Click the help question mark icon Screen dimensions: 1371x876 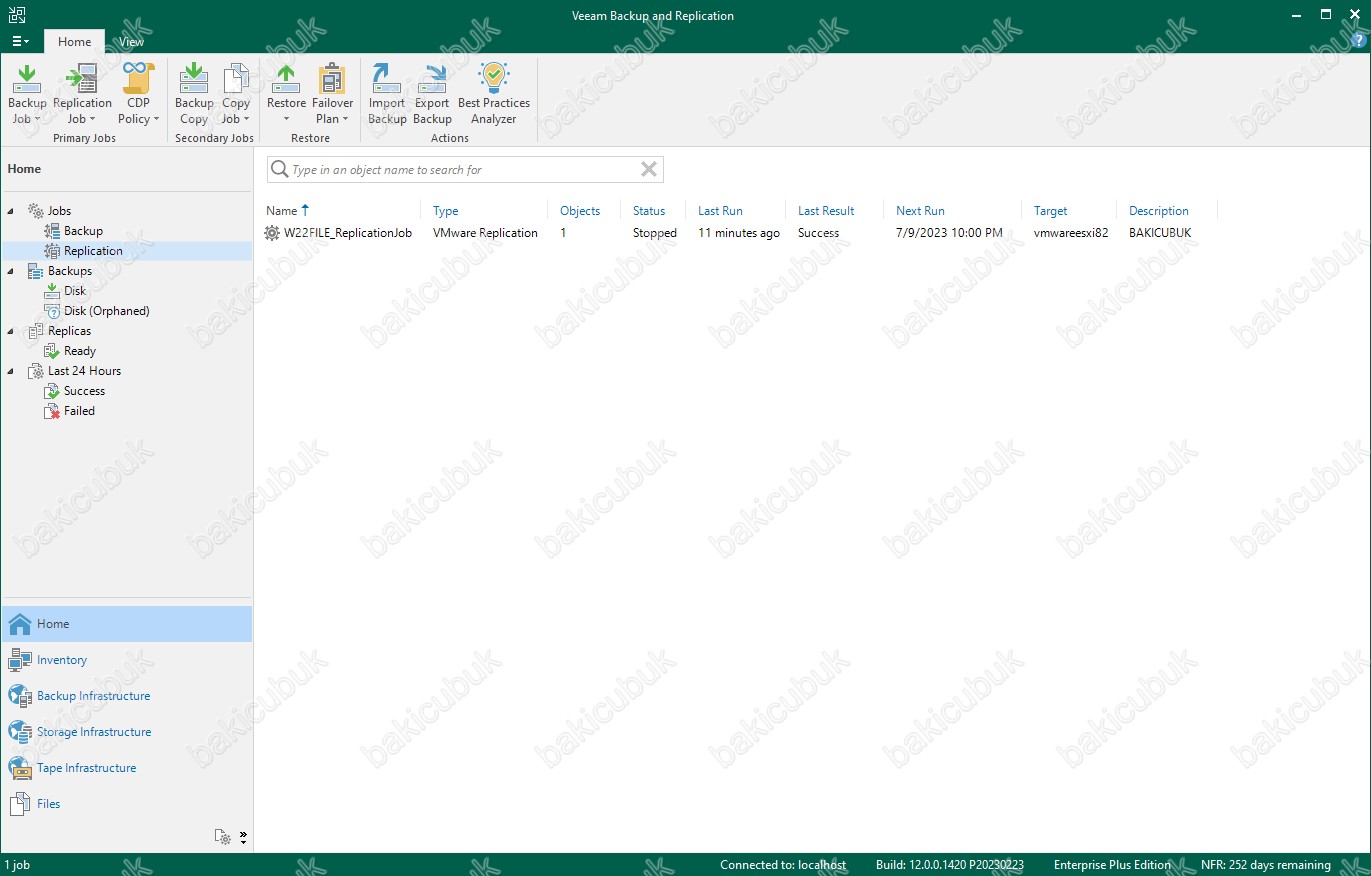[x=1357, y=41]
